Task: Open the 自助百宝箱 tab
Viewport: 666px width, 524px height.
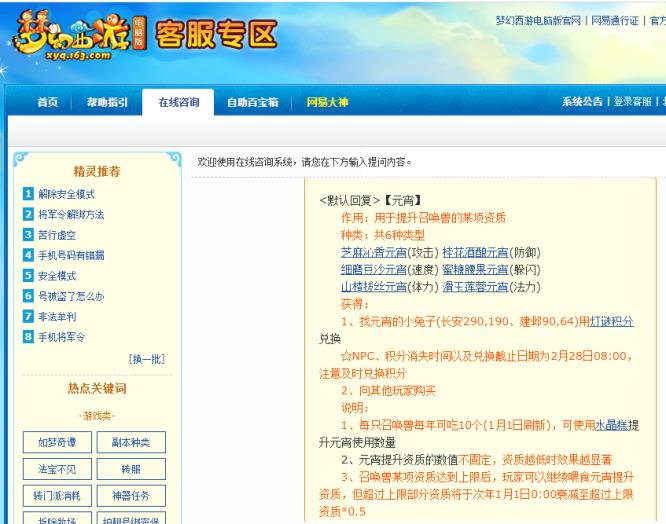Action: pos(253,102)
